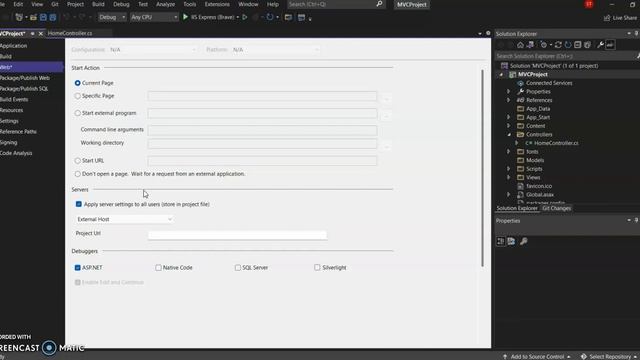Viewport: 640px width, 360px height.
Task: Click inside the Project Url input field
Action: point(237,235)
